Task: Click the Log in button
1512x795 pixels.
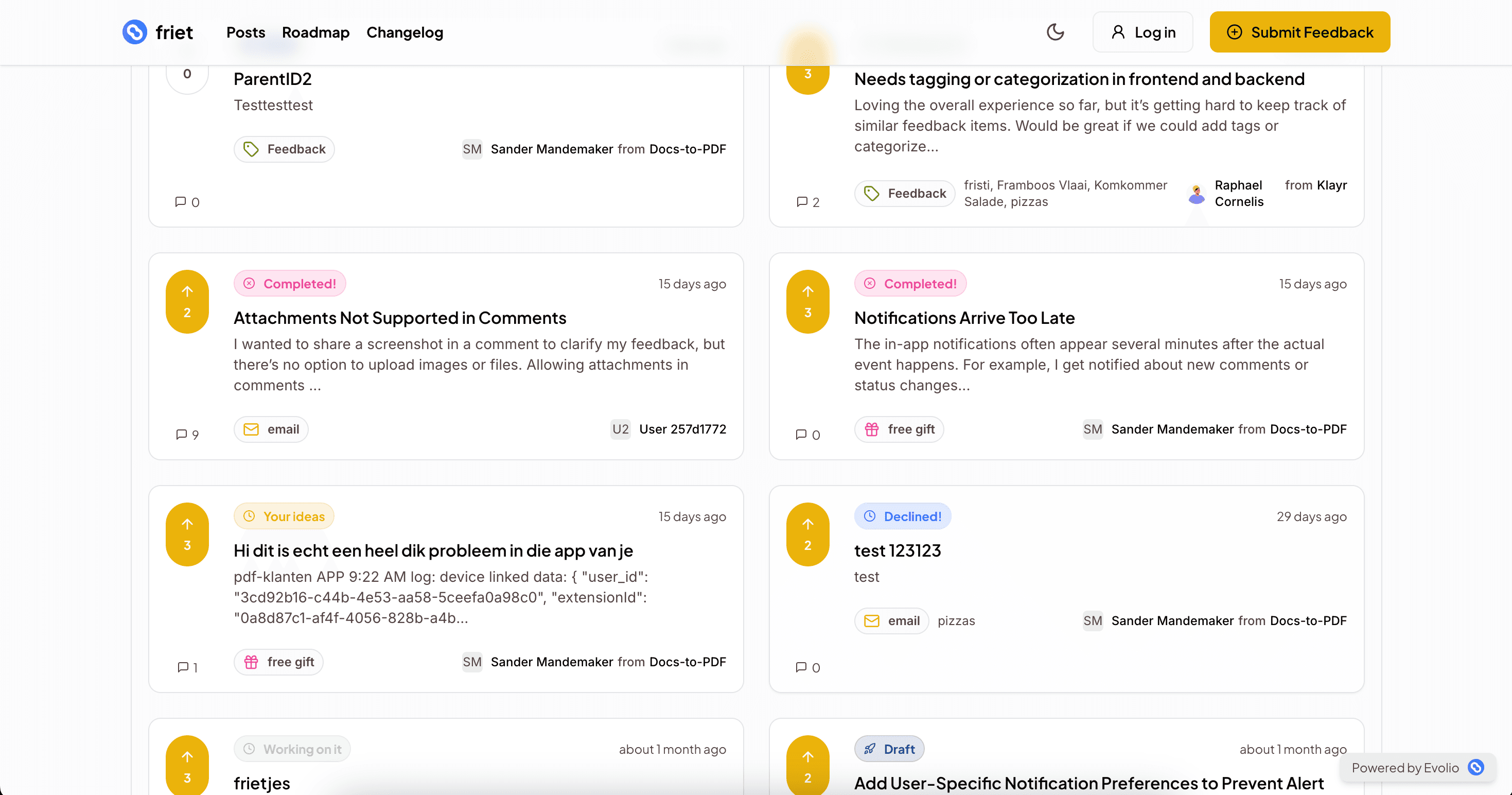Action: [1142, 32]
